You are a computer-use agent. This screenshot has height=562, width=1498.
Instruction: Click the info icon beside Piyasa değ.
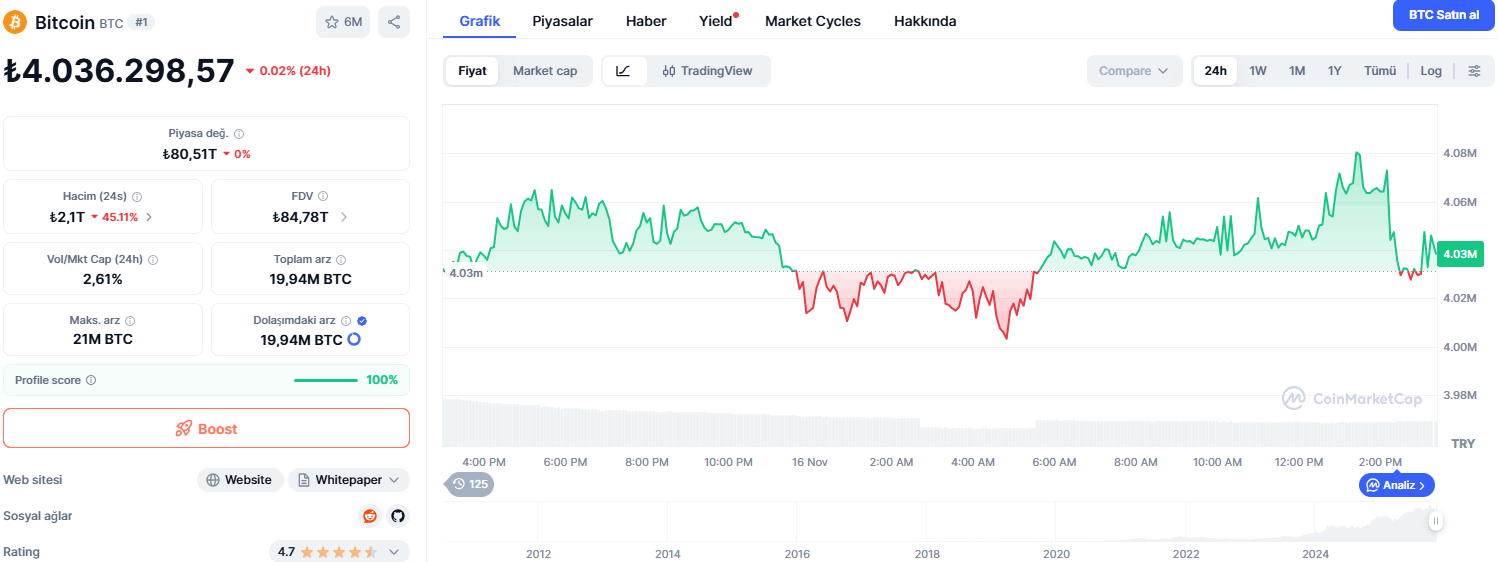[x=239, y=133]
